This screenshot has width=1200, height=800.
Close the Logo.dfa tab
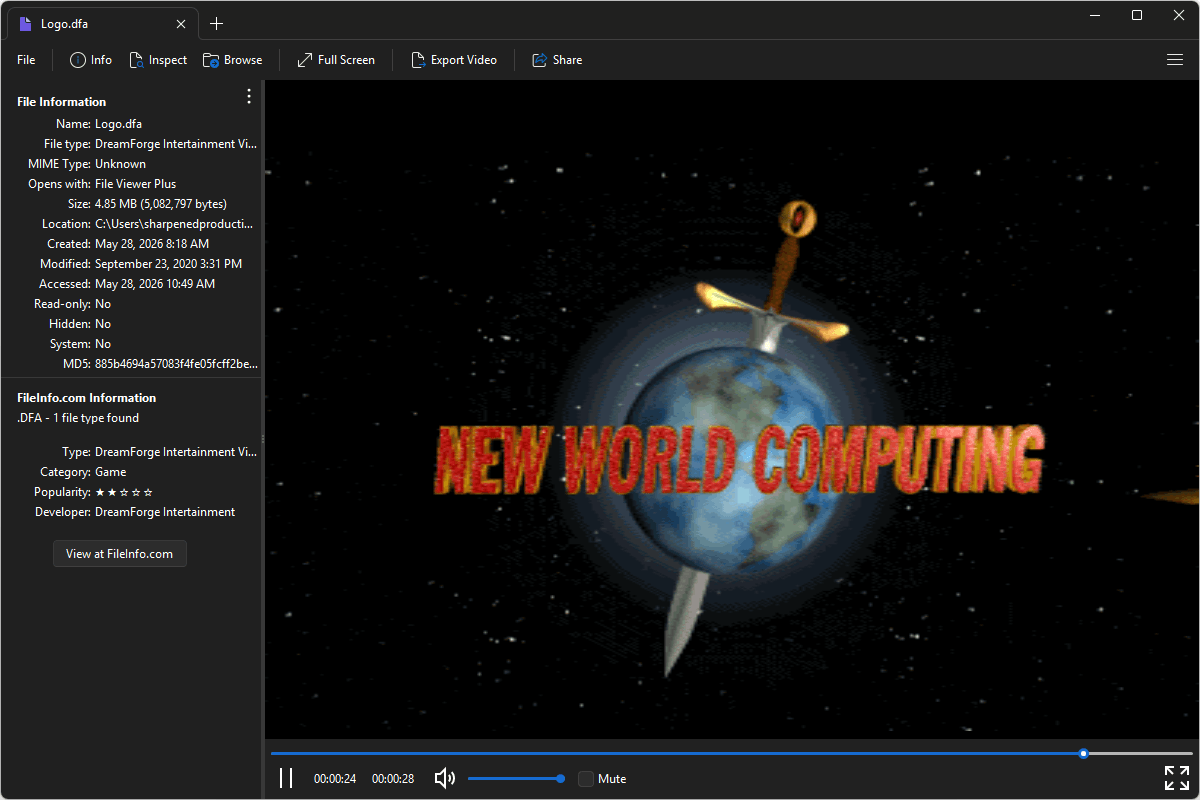(181, 24)
